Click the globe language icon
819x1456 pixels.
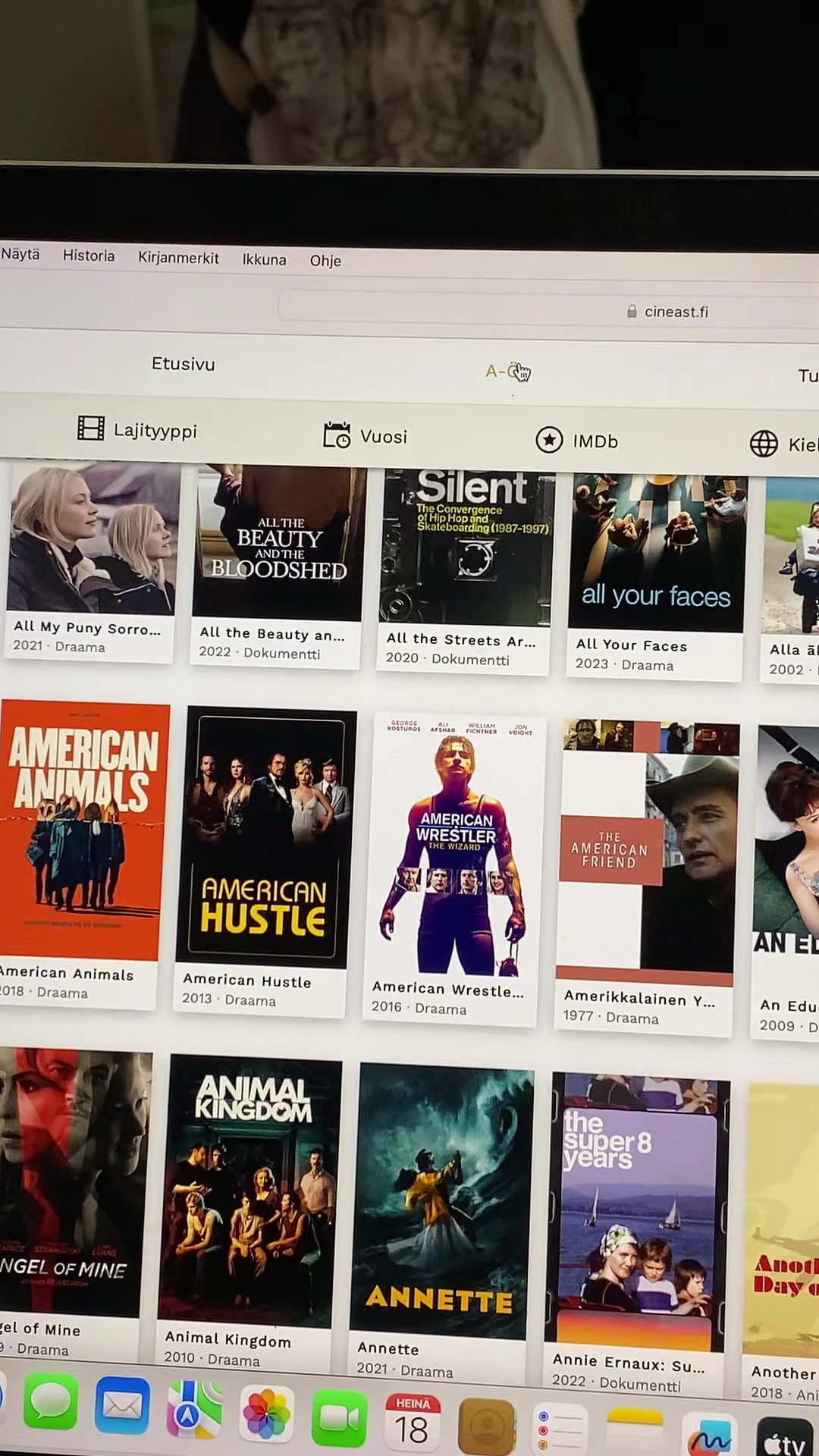(764, 443)
